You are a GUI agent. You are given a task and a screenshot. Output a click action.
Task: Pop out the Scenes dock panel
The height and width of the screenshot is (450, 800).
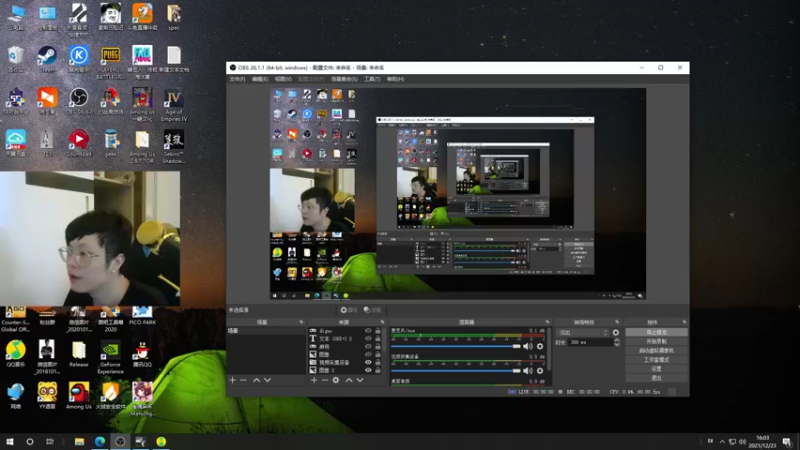coord(301,322)
